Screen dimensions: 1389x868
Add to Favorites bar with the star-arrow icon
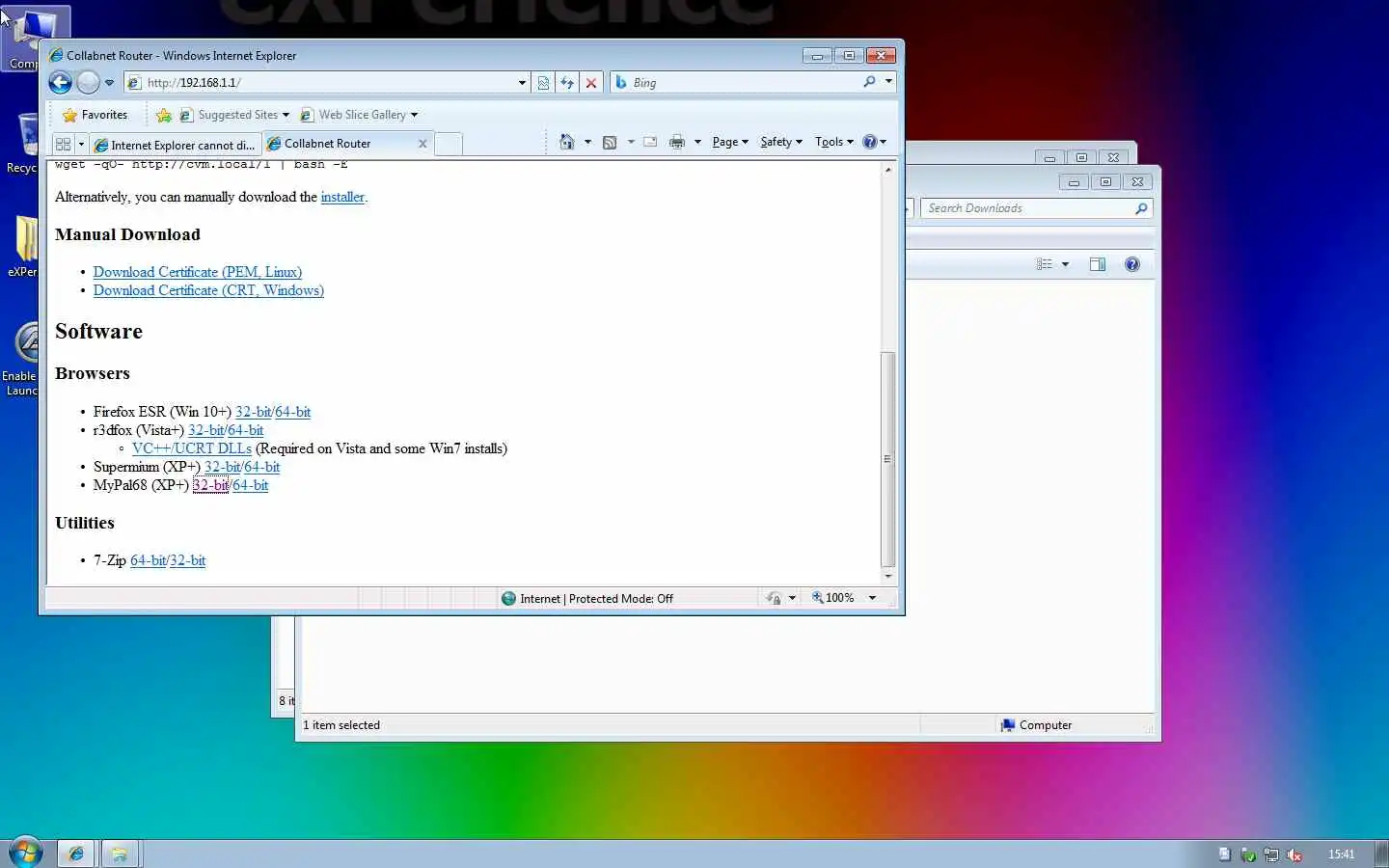164,116
